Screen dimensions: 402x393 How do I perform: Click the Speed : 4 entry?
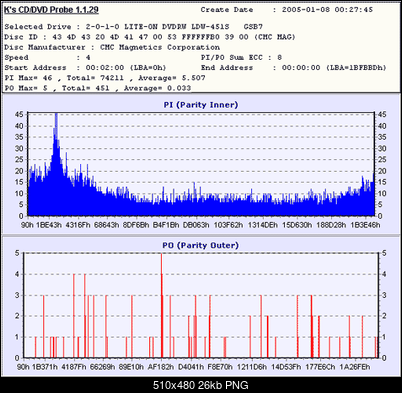47,58
